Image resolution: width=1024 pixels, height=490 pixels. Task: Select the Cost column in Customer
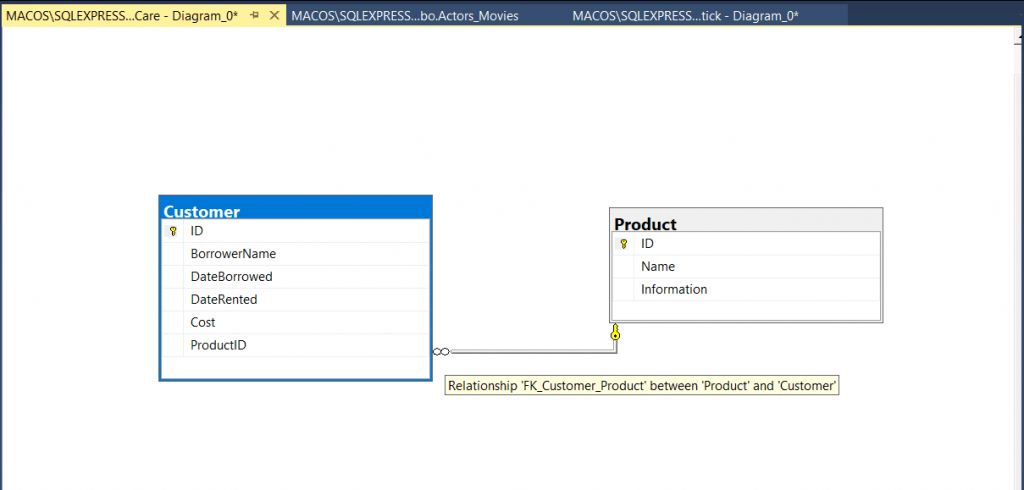(203, 323)
